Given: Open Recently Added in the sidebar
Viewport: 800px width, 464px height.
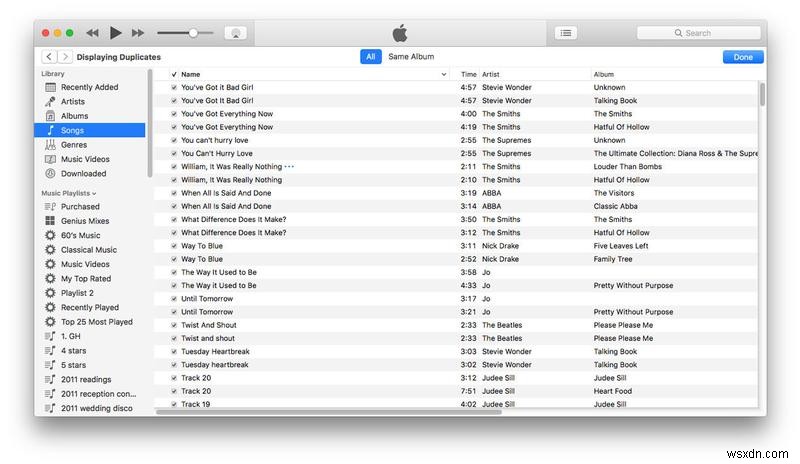Looking at the screenshot, I should click(89, 87).
